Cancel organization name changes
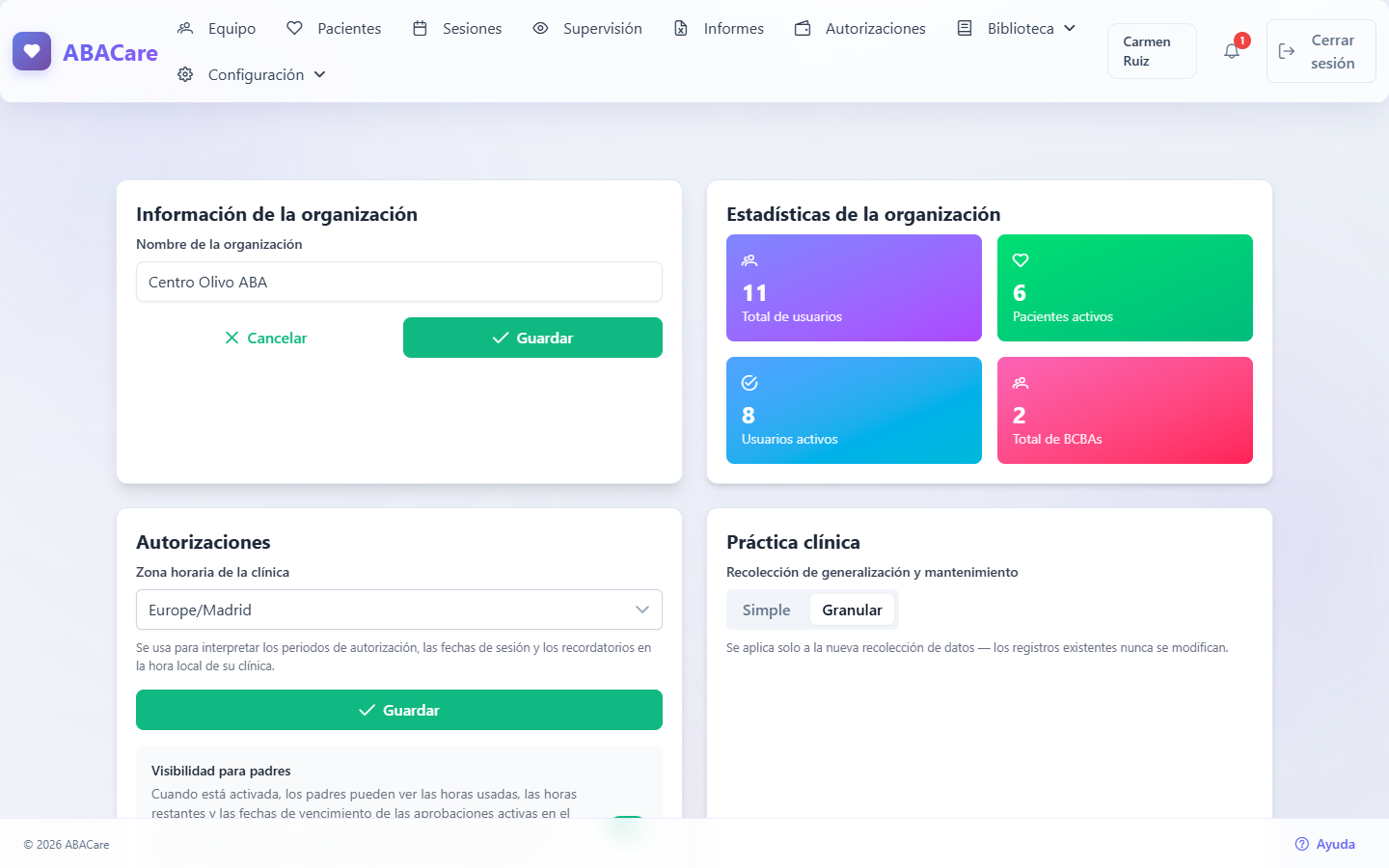The height and width of the screenshot is (868, 1389). click(x=265, y=338)
